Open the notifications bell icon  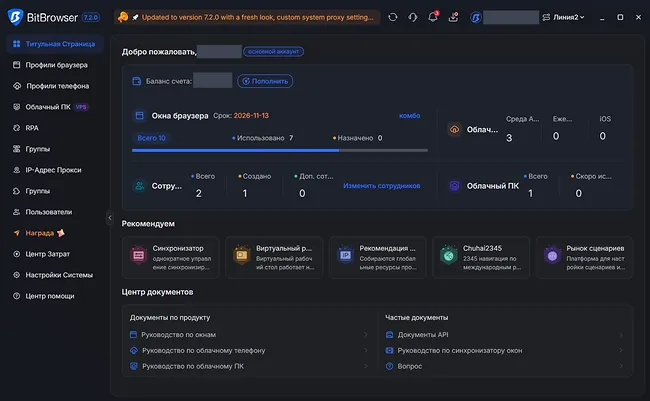433,17
